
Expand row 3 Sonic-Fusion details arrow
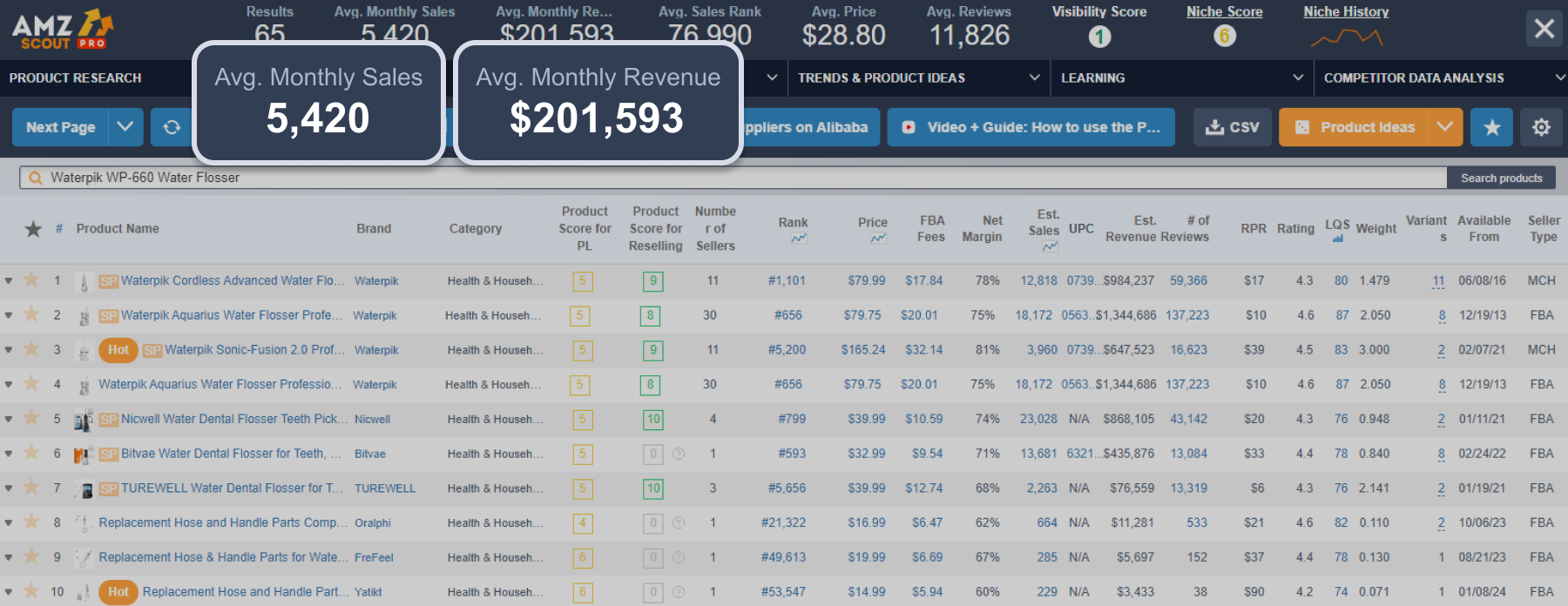pyautogui.click(x=9, y=350)
